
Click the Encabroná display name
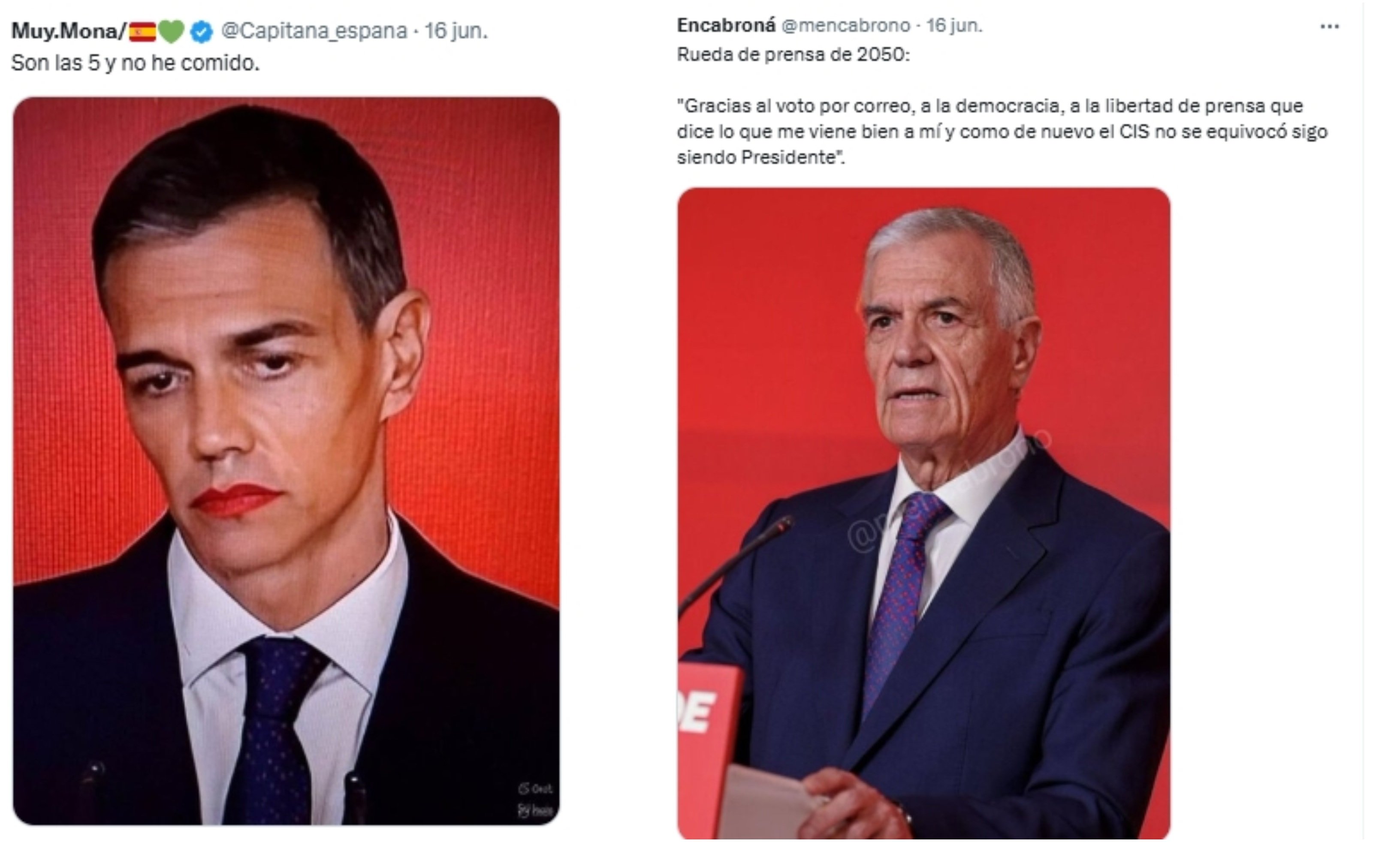pos(726,26)
